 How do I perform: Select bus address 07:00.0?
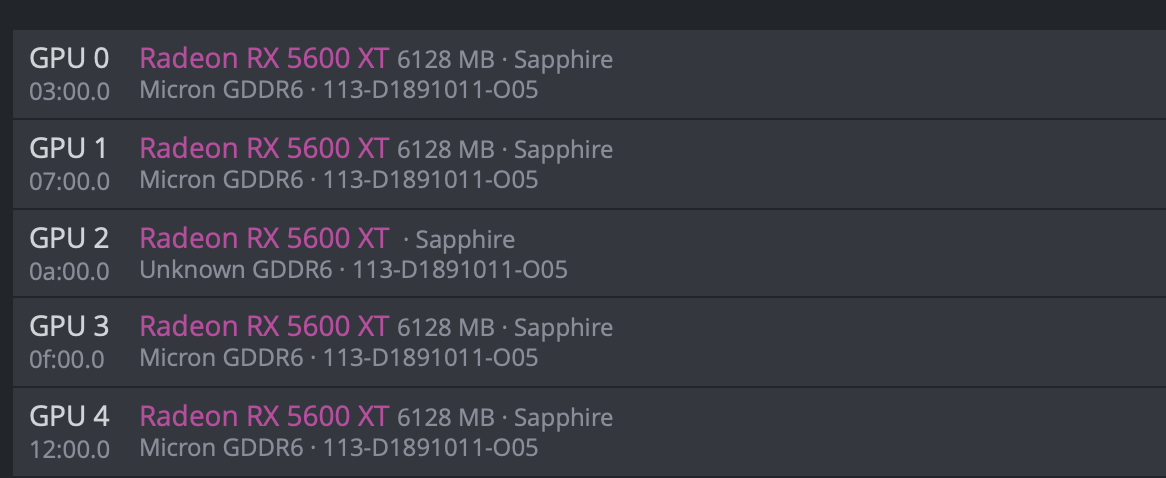point(69,181)
